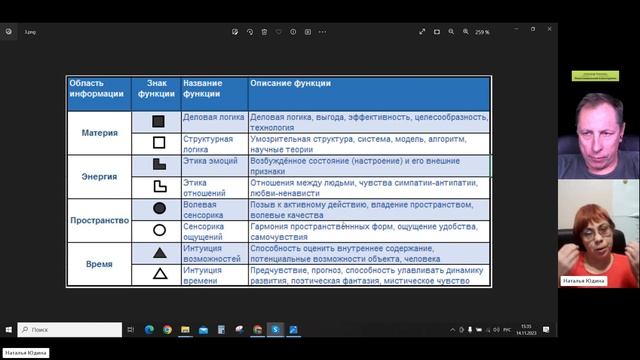Click the Наталья Юдина label at bottom-left
Screen dimensions: 640x360
(x=26, y=353)
